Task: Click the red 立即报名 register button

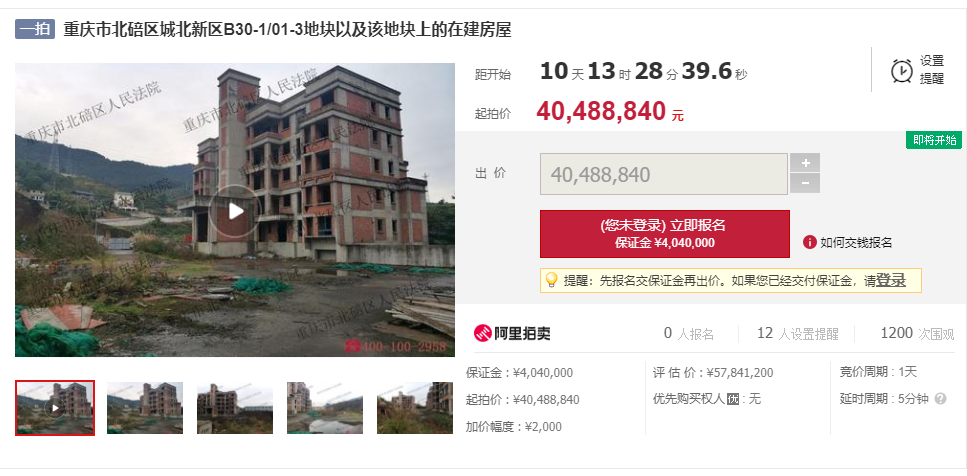Action: (x=665, y=234)
